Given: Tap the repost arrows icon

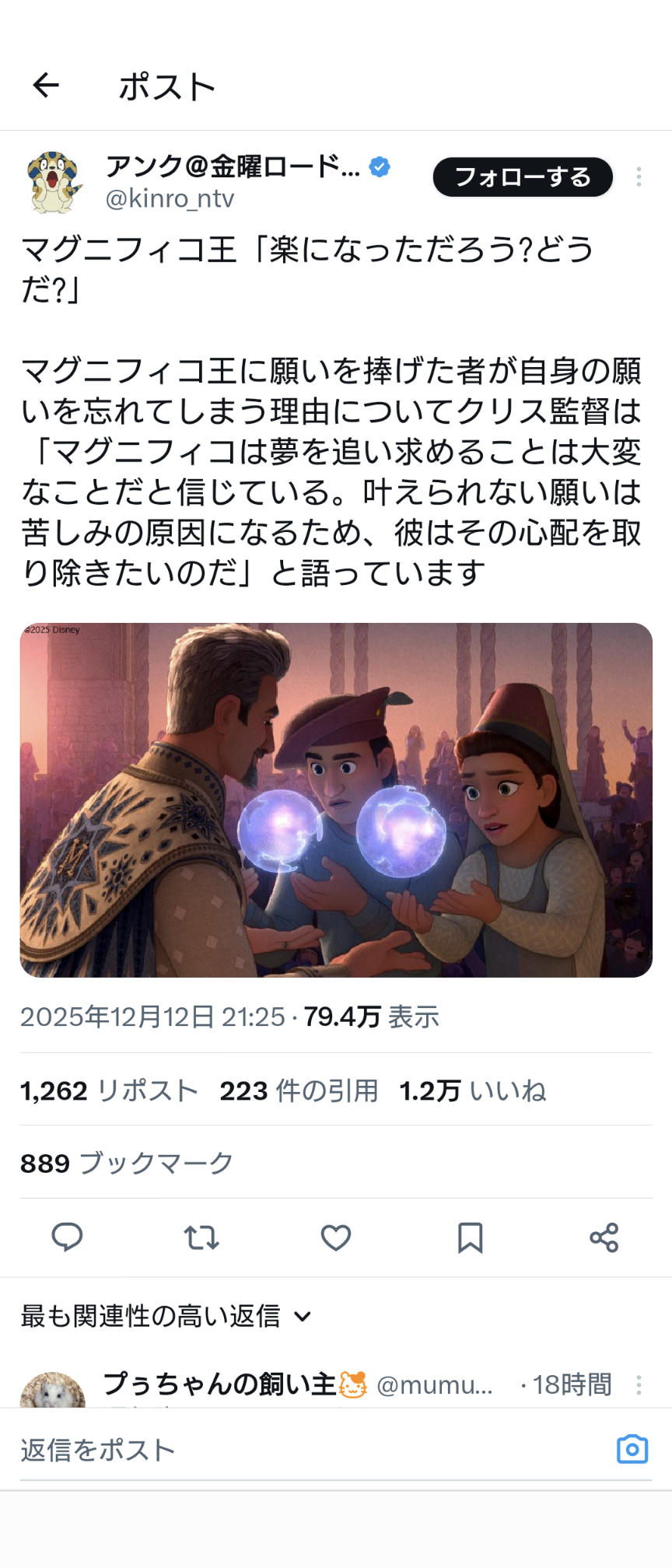Looking at the screenshot, I should point(201,1237).
